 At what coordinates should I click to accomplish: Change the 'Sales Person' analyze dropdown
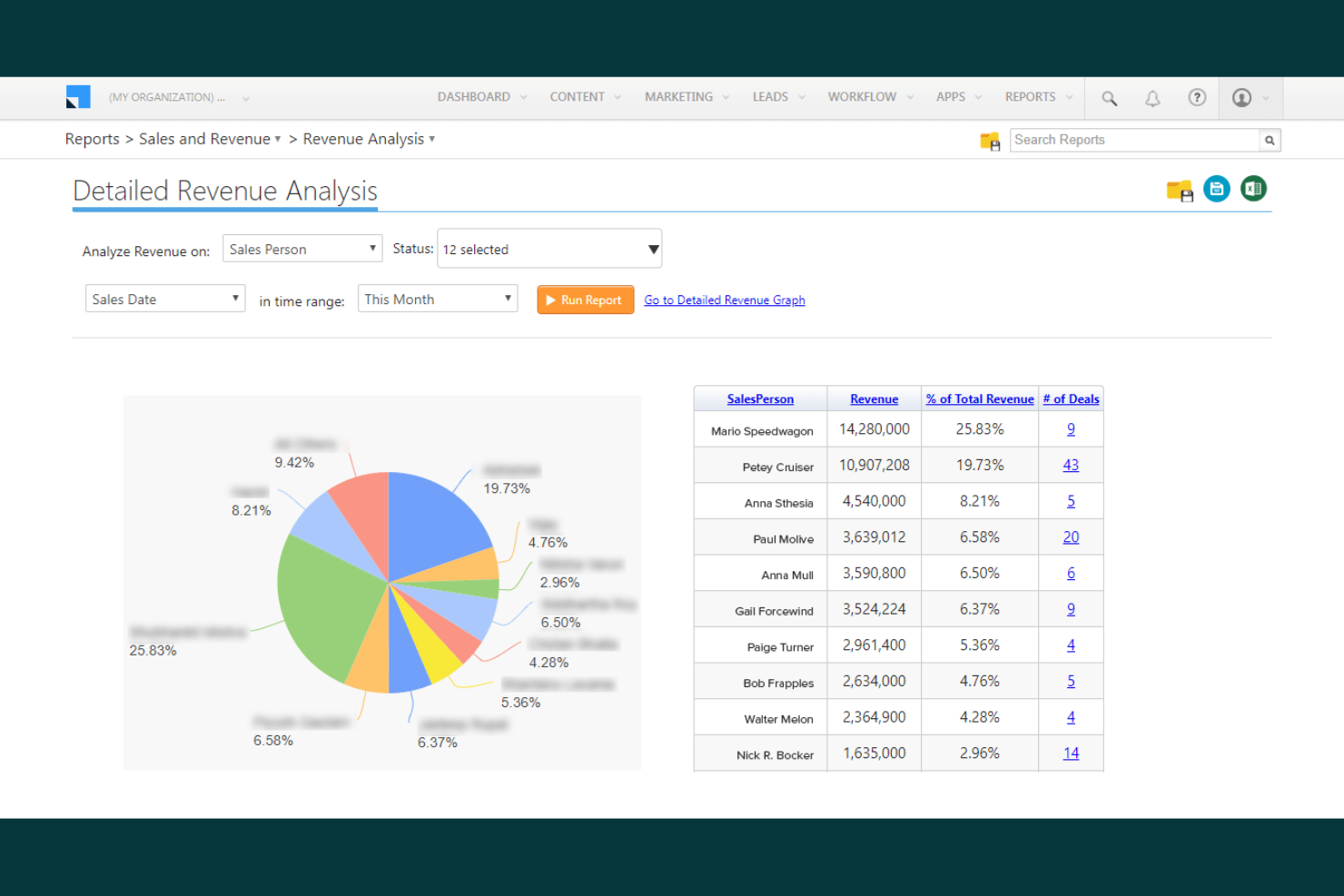pyautogui.click(x=302, y=248)
